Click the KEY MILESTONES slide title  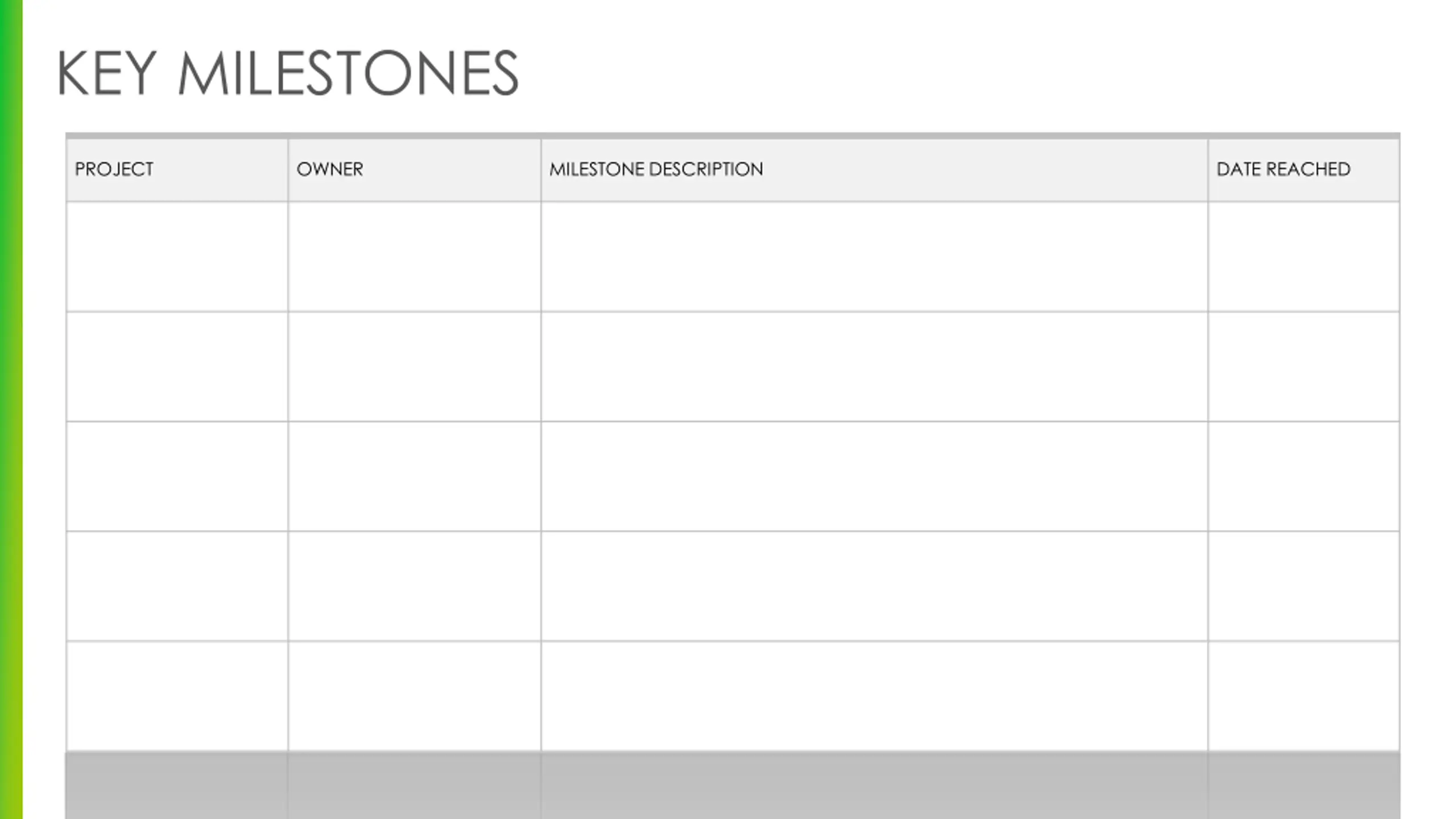pos(288,73)
